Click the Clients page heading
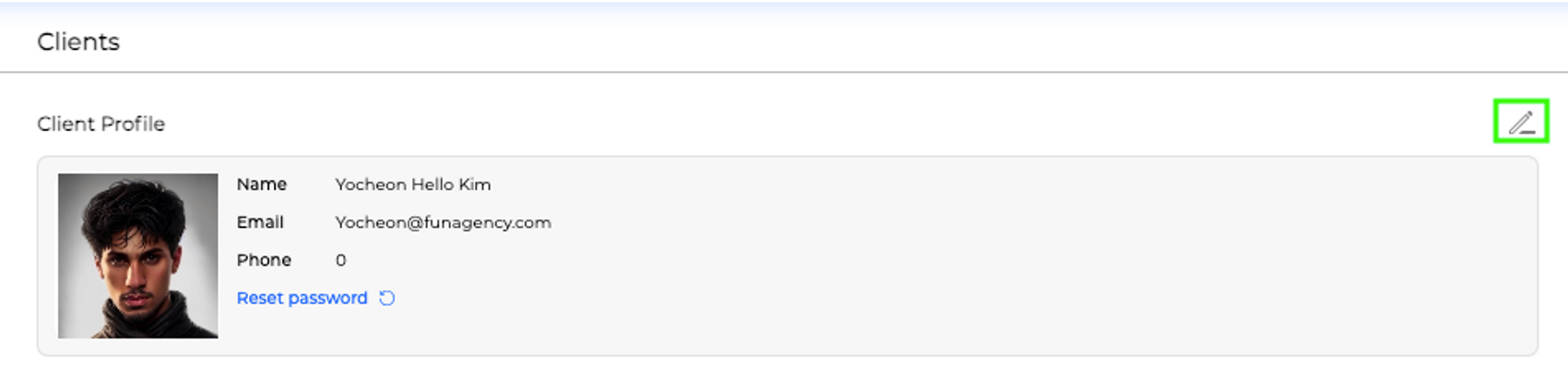 pyautogui.click(x=78, y=42)
